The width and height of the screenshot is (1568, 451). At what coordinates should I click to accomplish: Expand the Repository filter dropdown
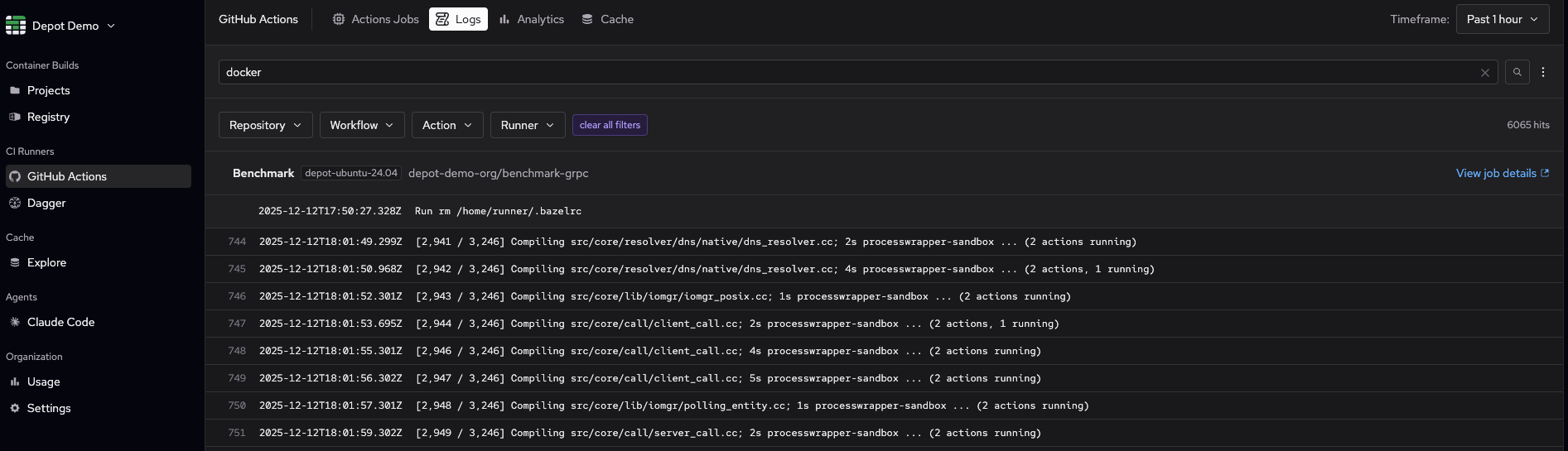(265, 125)
